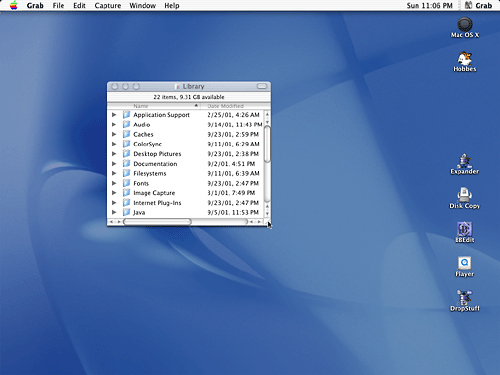Open the Mac OS X disk icon
This screenshot has width=500, height=375.
coord(465,25)
